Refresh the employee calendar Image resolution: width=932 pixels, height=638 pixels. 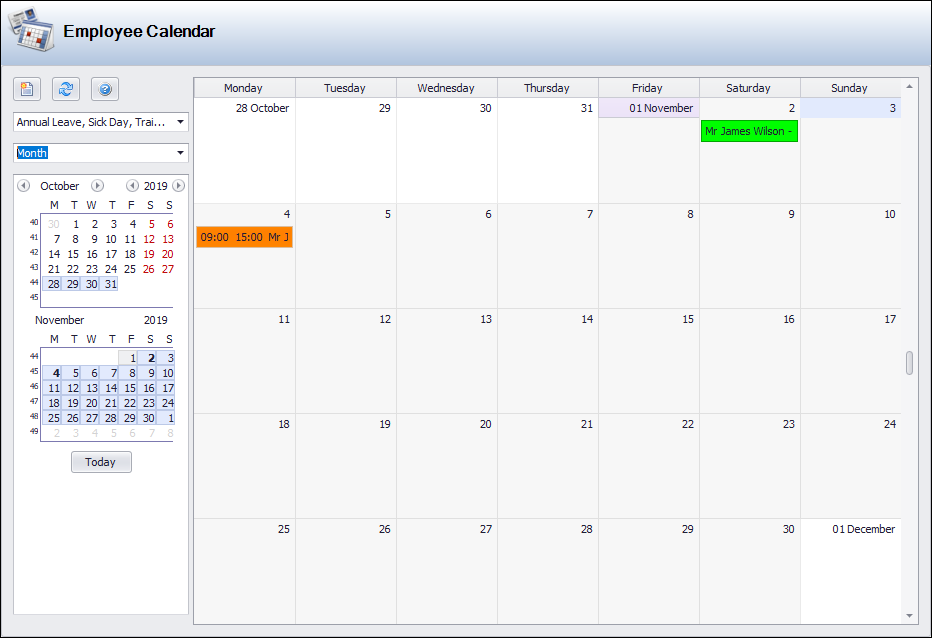66,89
